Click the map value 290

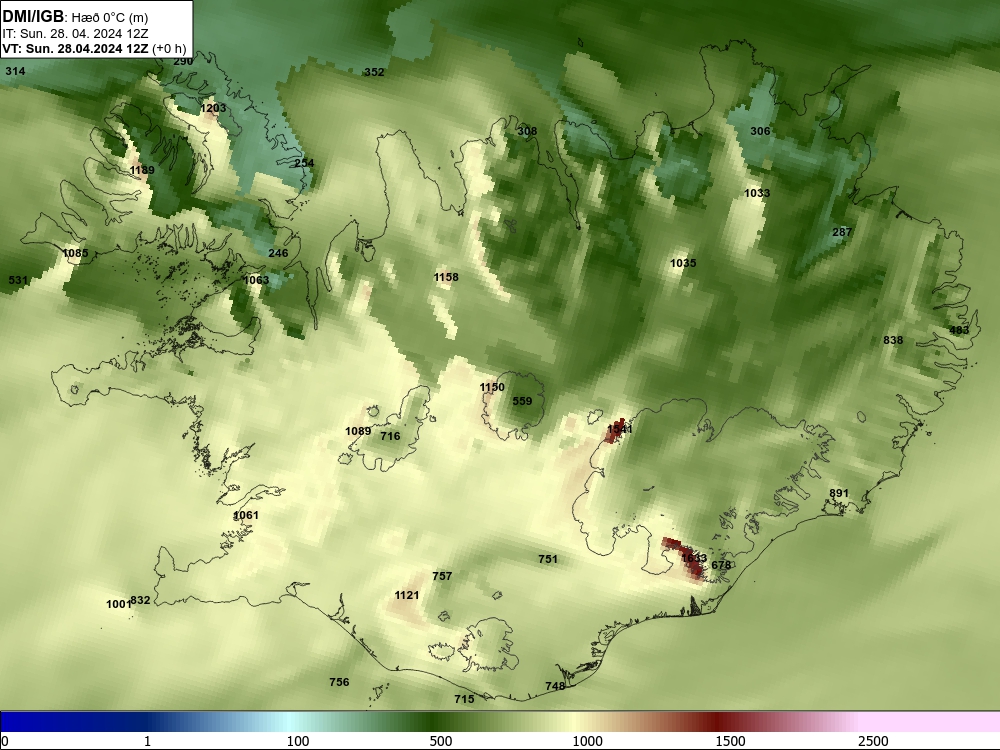183,62
